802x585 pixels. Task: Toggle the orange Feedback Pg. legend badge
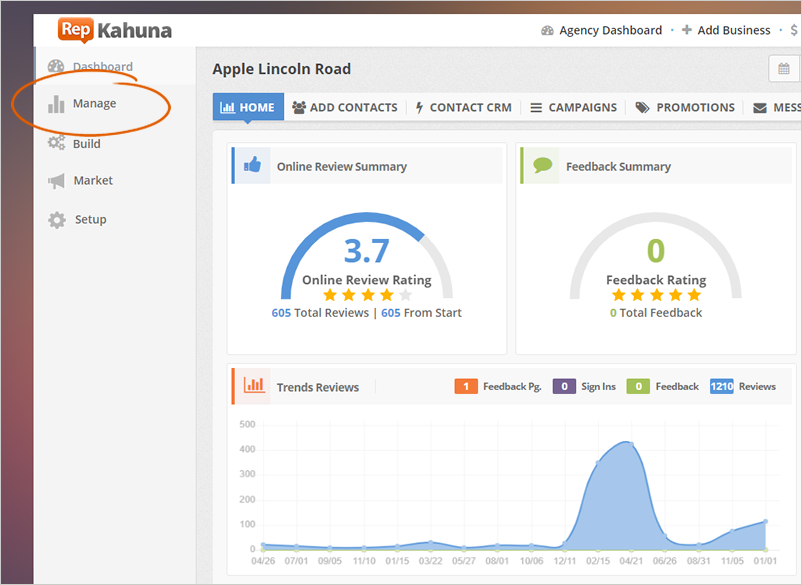(x=465, y=386)
